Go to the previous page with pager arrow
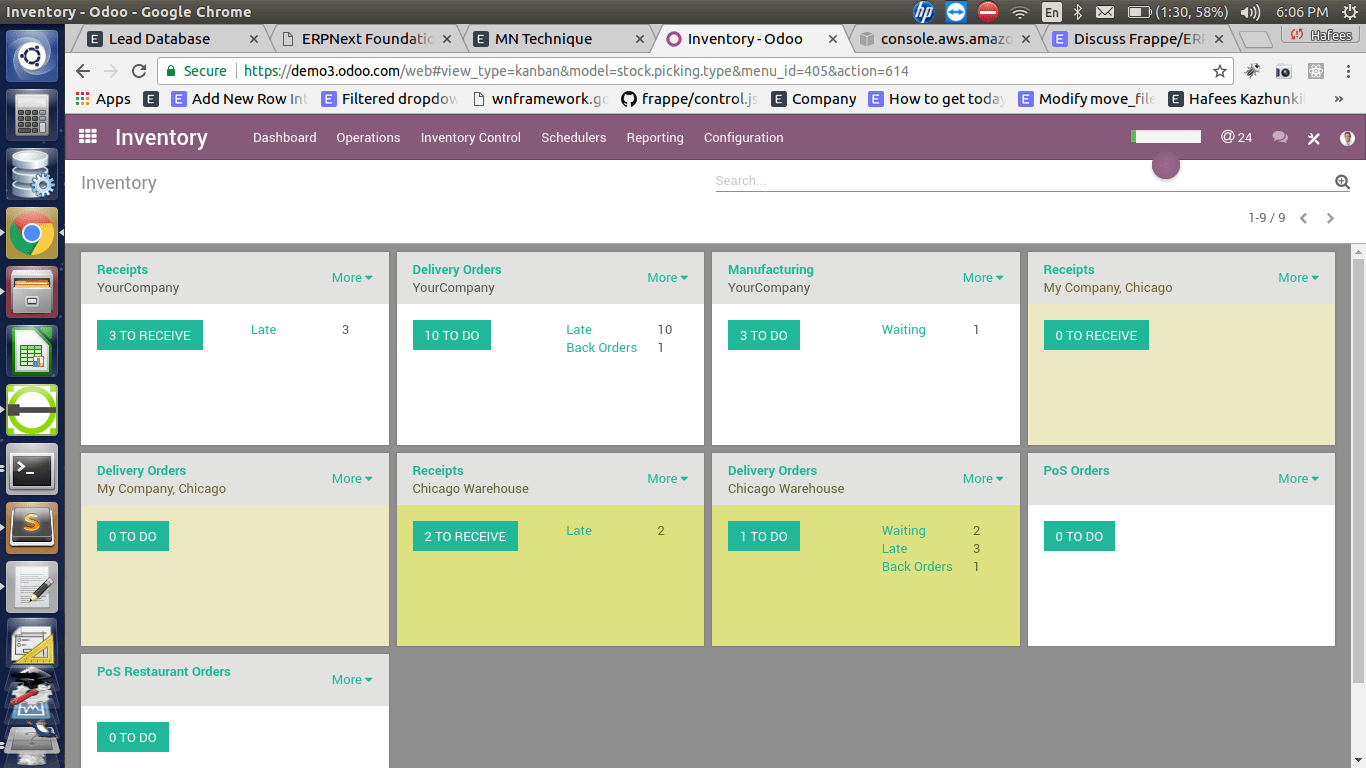 pyautogui.click(x=1303, y=218)
